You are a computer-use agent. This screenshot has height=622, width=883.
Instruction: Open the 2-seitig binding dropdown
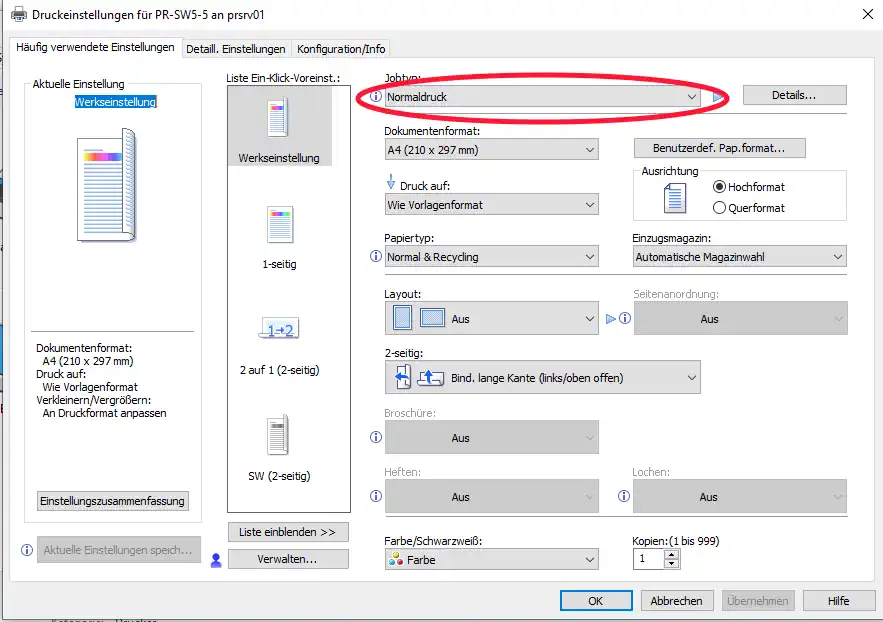[542, 378]
